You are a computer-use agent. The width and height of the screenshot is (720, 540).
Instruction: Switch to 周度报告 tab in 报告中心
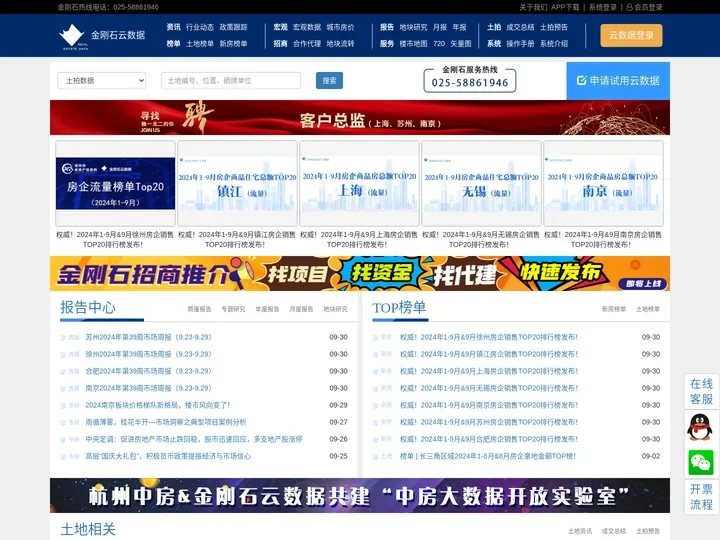click(x=199, y=309)
